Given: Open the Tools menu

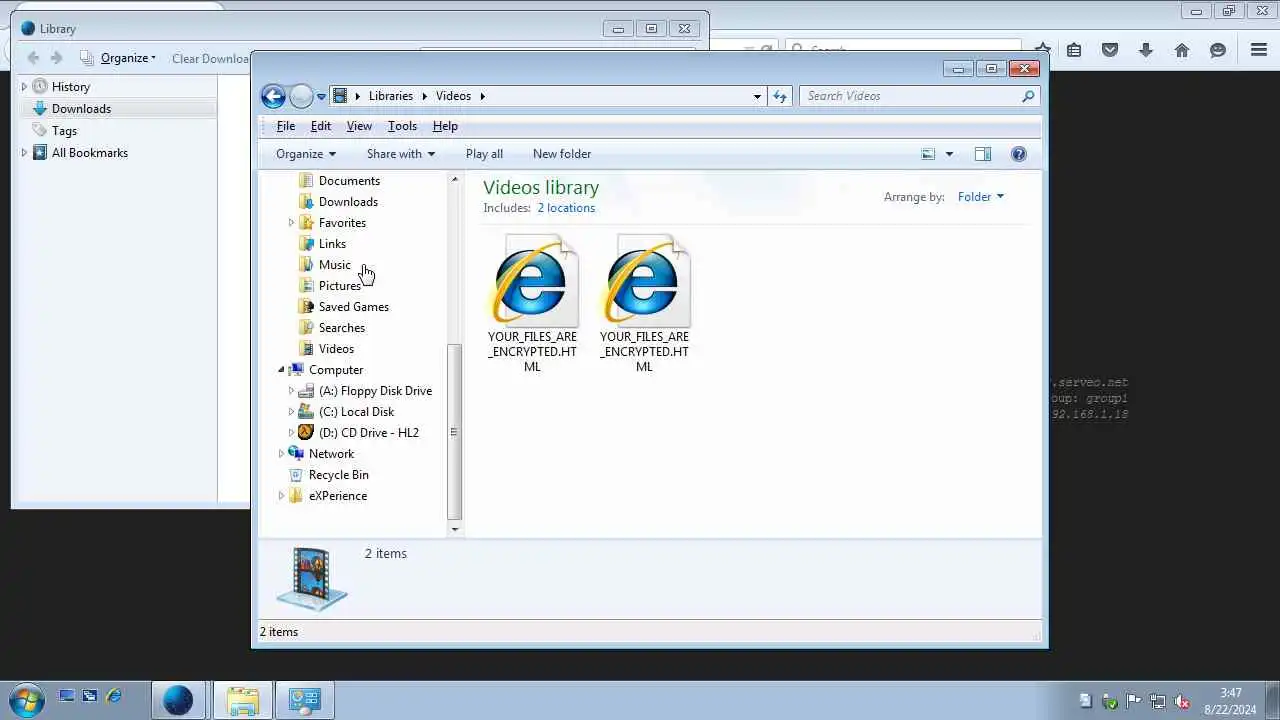Looking at the screenshot, I should (402, 126).
